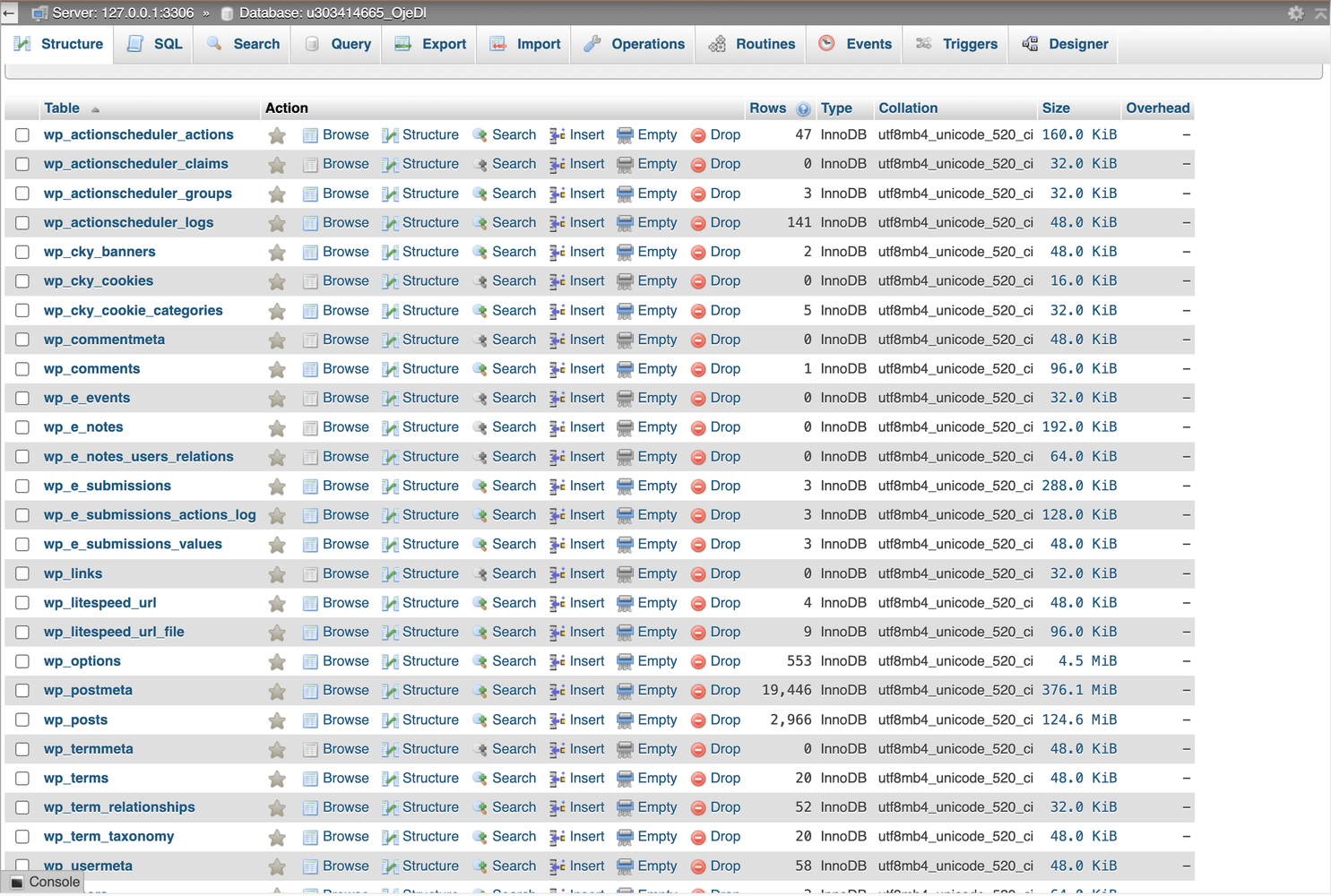Click the favorite star for wp_options
Viewport: 1331px width, 896px height.
277,662
